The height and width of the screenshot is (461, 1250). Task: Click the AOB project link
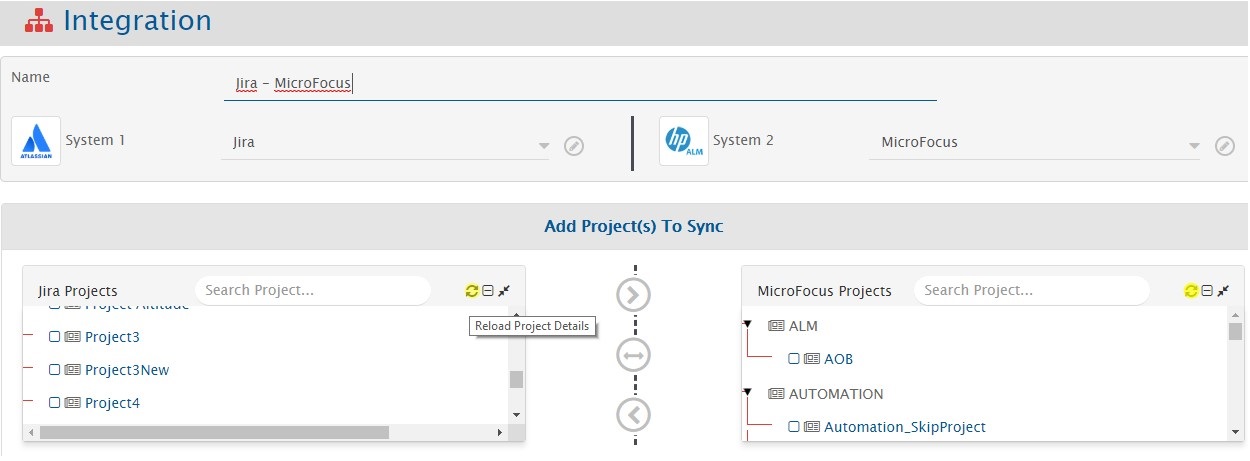click(838, 359)
